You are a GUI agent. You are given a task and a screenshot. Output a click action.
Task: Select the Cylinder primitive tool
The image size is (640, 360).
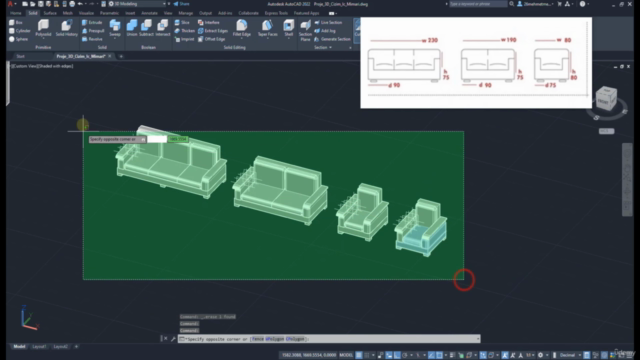tap(20, 31)
